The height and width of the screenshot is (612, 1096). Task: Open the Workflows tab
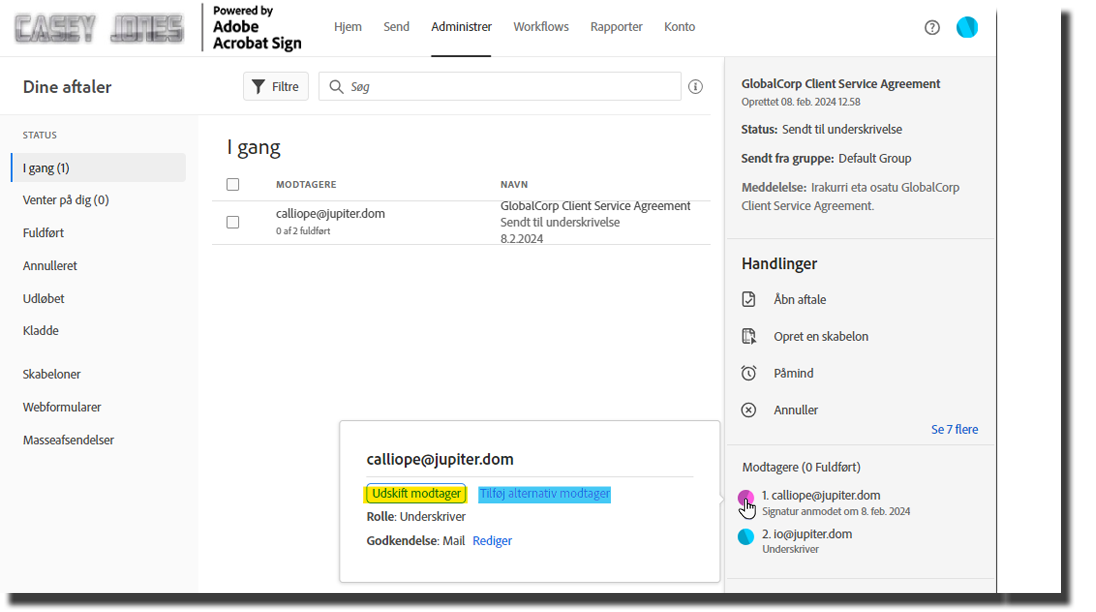click(540, 27)
